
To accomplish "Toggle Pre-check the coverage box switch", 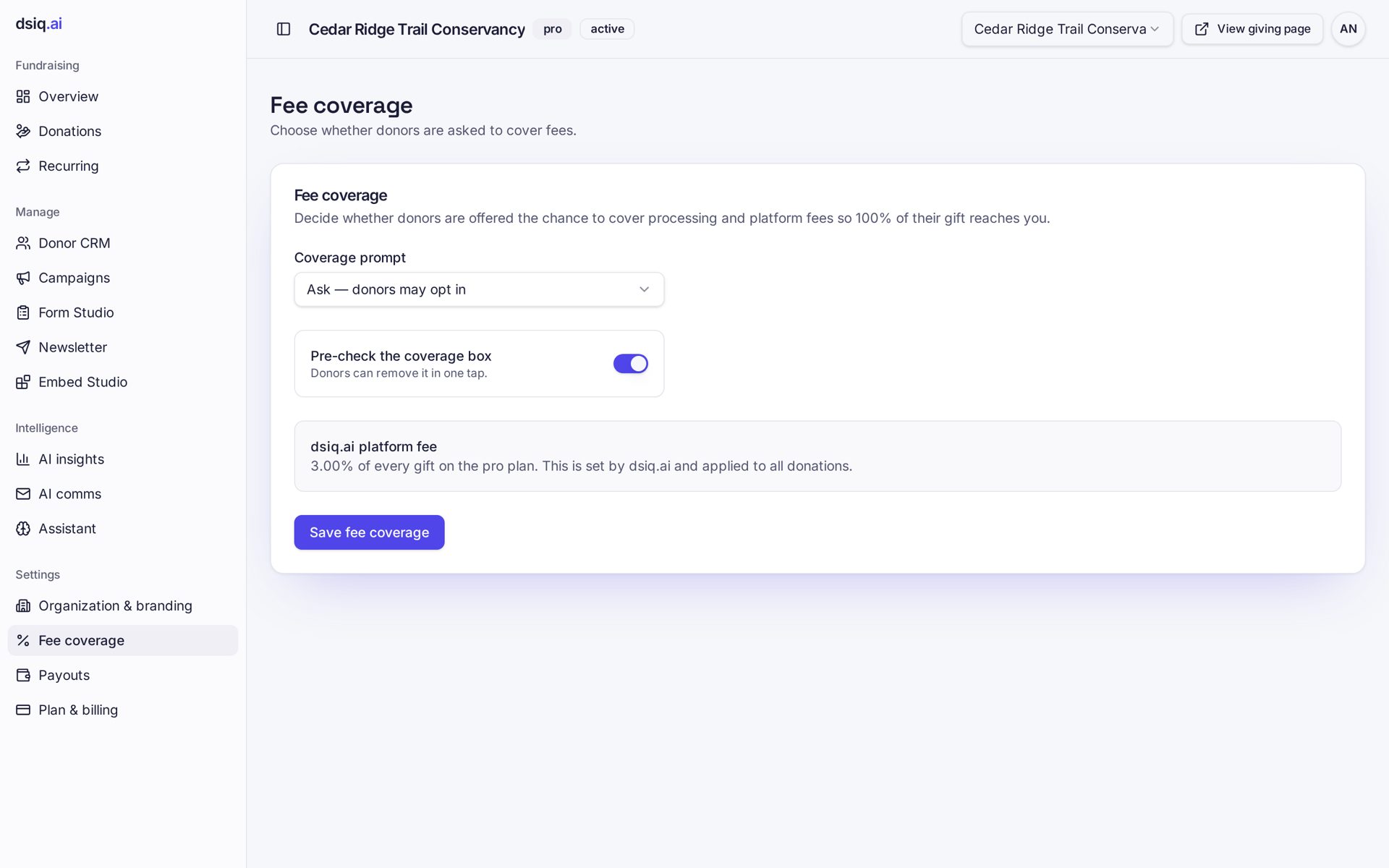I will (630, 364).
